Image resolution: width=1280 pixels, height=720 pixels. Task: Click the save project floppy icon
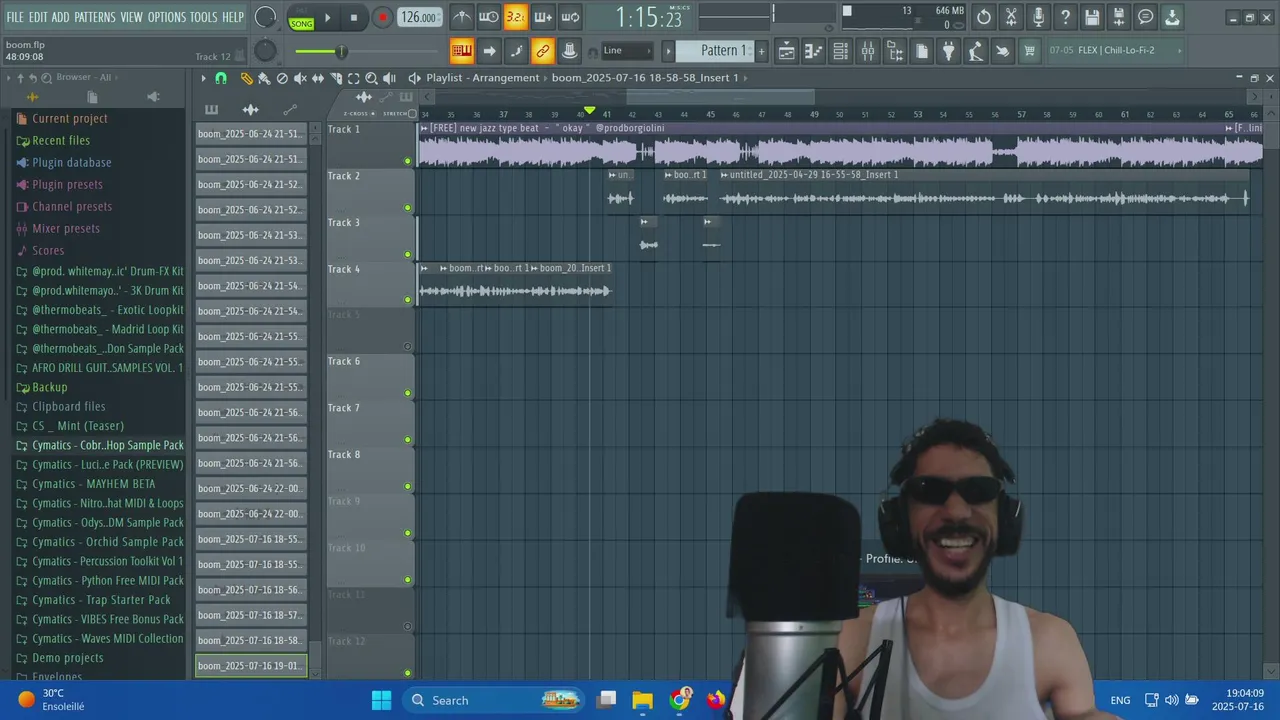pos(1092,17)
